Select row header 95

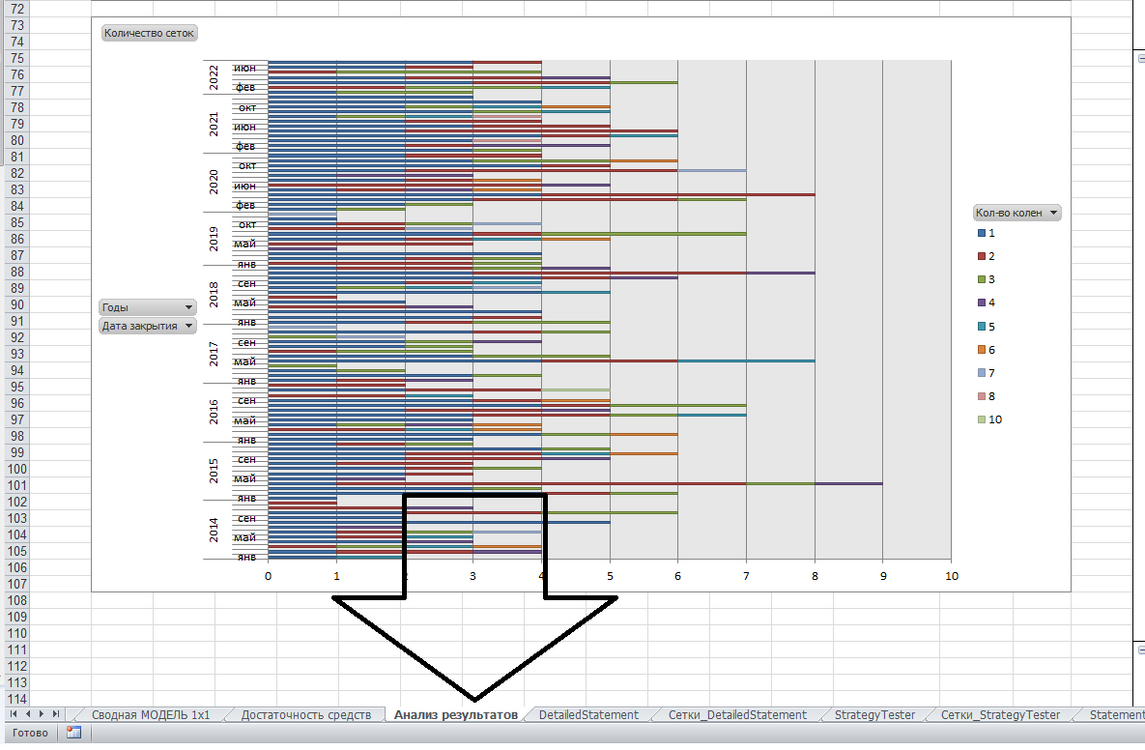click(17, 387)
